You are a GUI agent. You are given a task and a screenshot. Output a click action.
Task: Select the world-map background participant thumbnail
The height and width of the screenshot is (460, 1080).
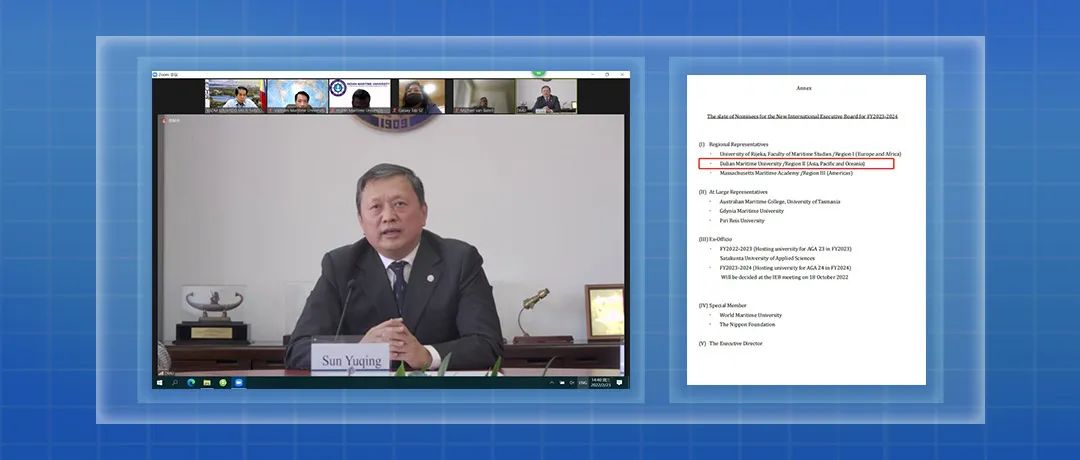[x=297, y=96]
